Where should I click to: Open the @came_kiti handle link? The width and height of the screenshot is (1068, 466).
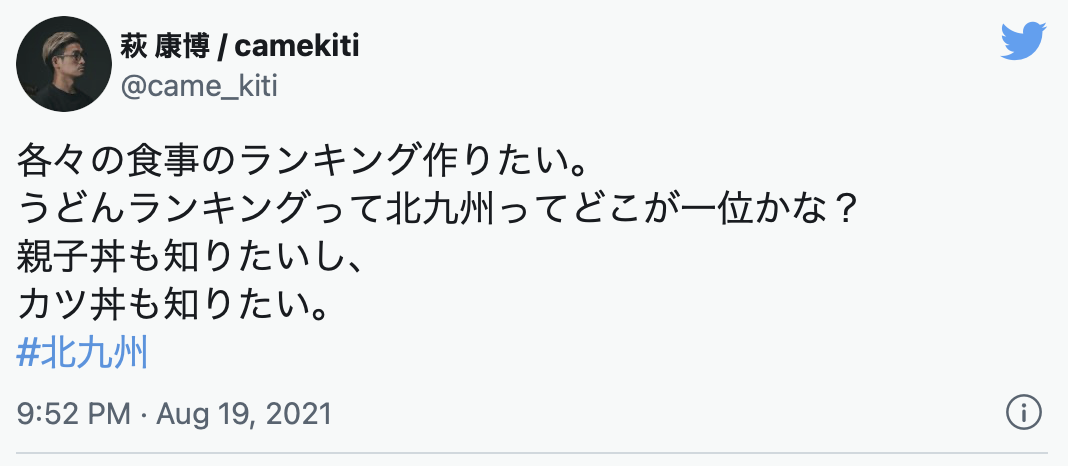(x=199, y=86)
